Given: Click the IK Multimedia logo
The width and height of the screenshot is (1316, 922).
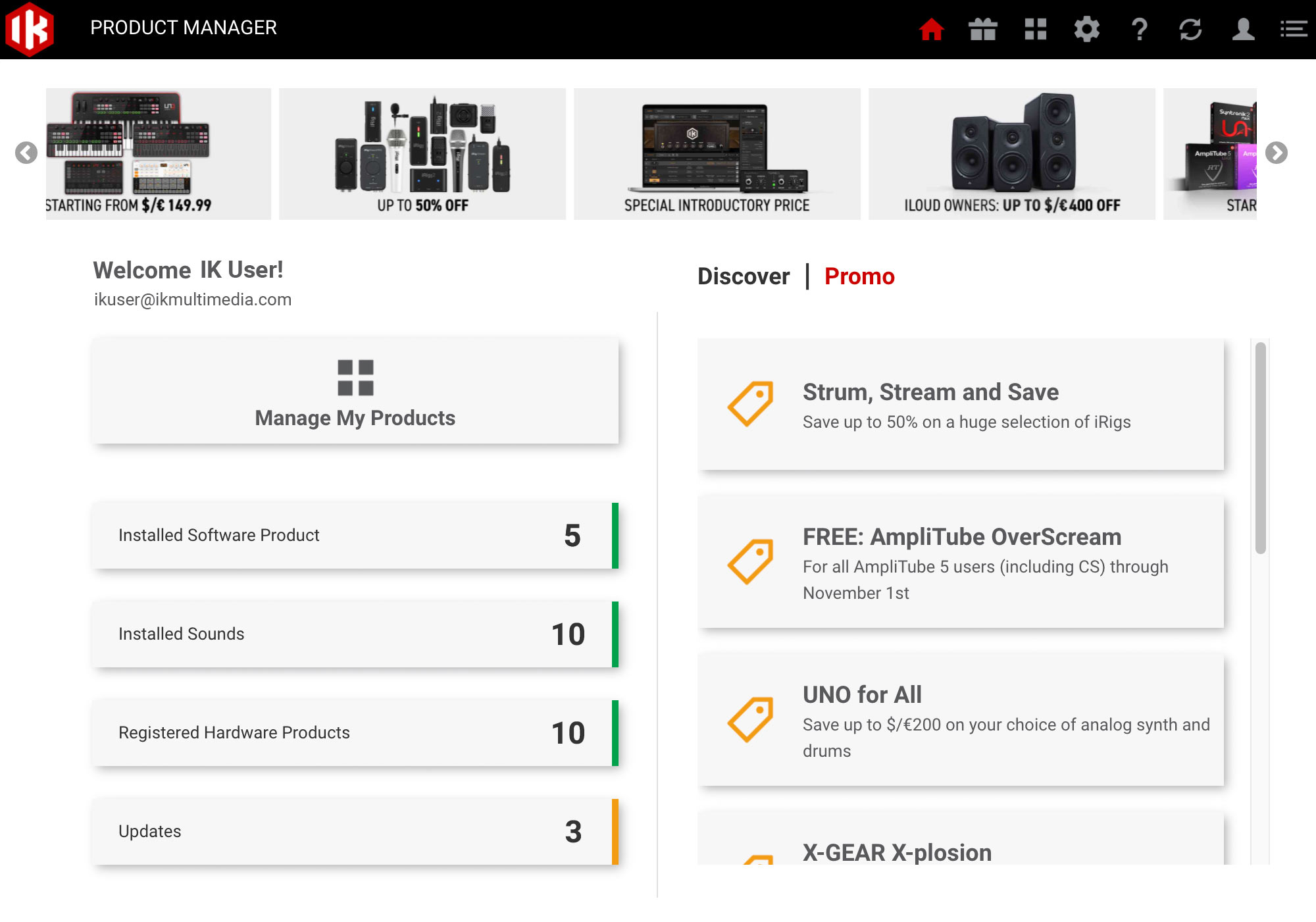Looking at the screenshot, I should pos(30,29).
